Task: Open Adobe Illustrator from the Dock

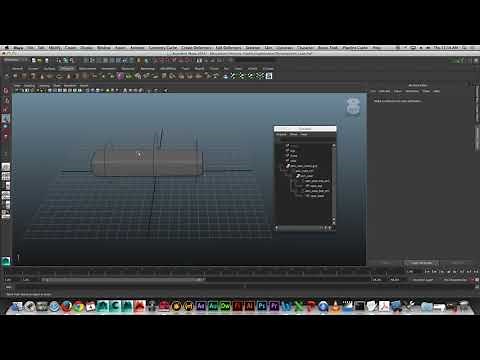Action: point(250,306)
